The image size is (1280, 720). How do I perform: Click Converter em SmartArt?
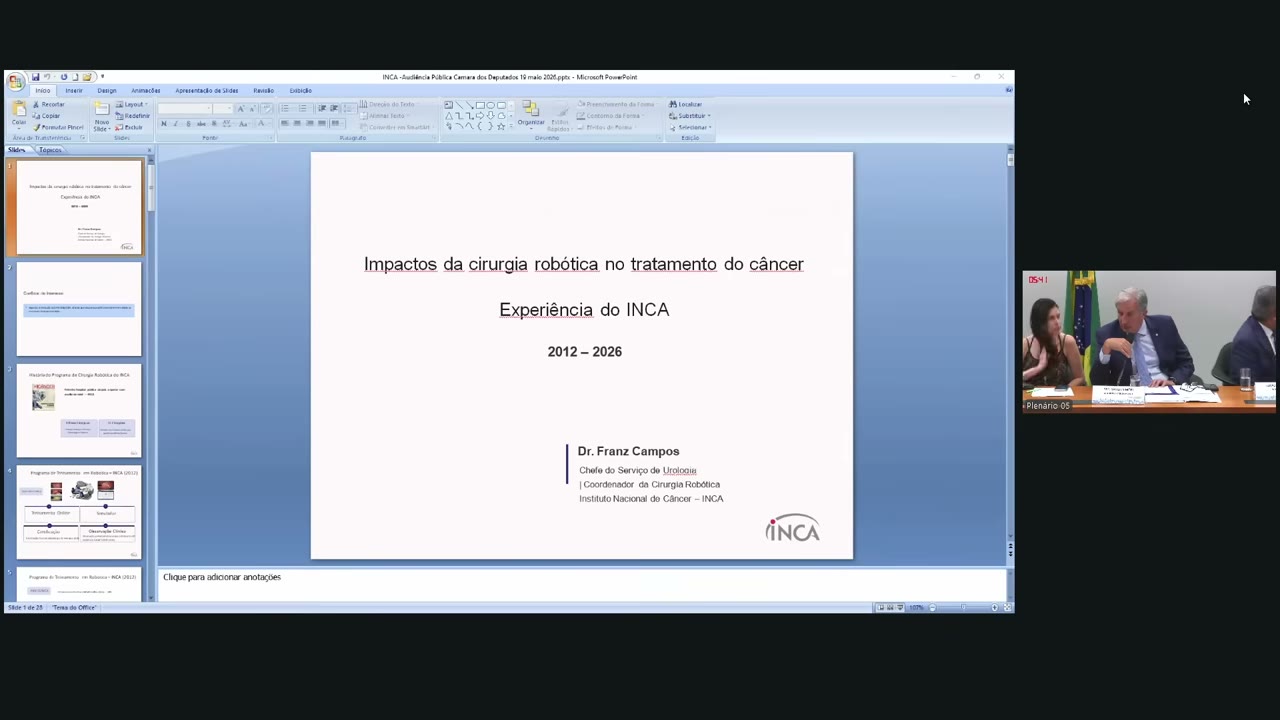[396, 127]
